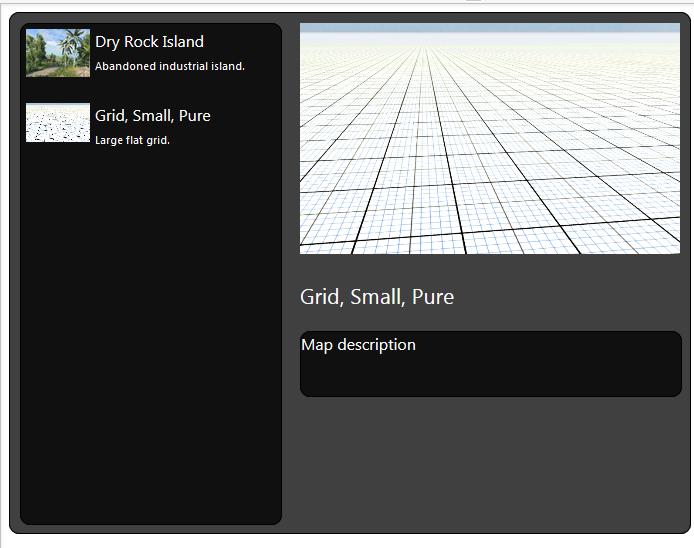Click the large grid preview image
Screen dimensions: 694x548
[490, 139]
